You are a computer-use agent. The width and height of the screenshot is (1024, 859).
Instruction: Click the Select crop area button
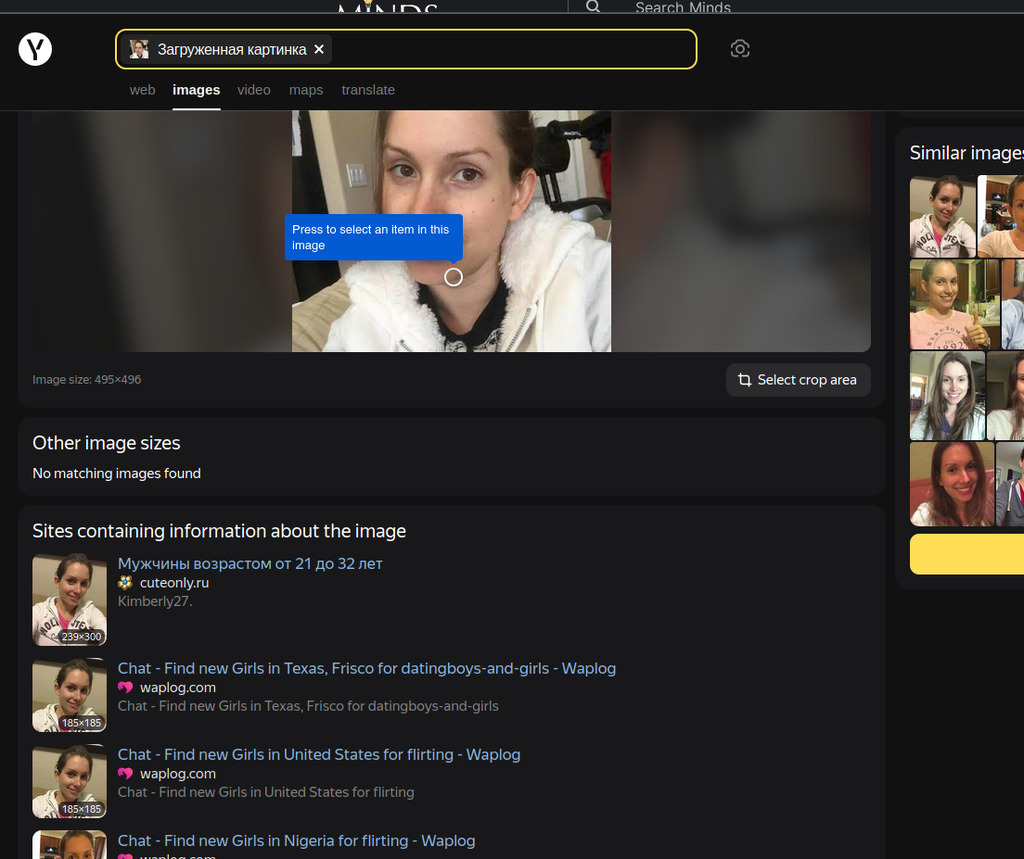pos(797,380)
